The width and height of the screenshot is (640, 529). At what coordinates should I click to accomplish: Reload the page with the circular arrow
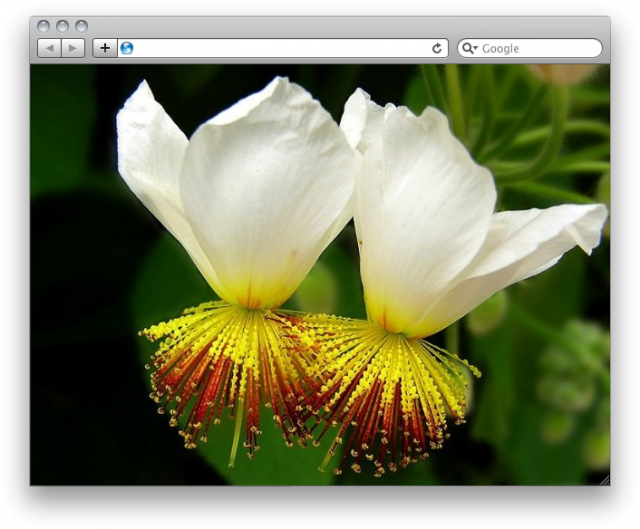(437, 48)
